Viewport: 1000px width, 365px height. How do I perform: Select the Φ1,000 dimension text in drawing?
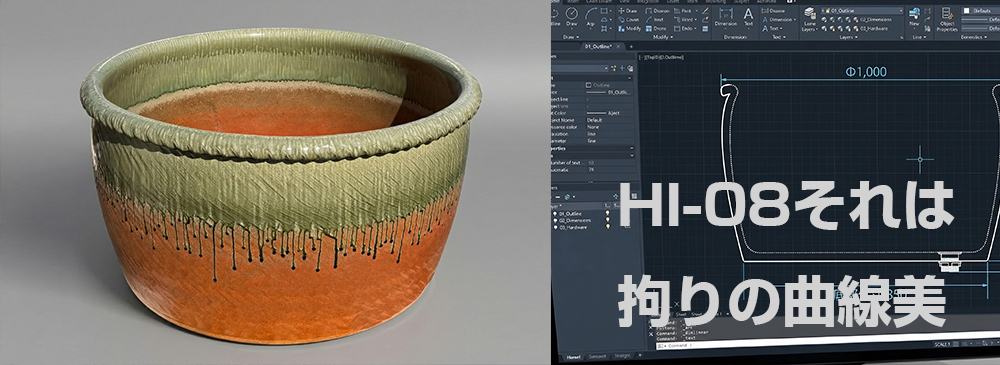click(x=866, y=71)
